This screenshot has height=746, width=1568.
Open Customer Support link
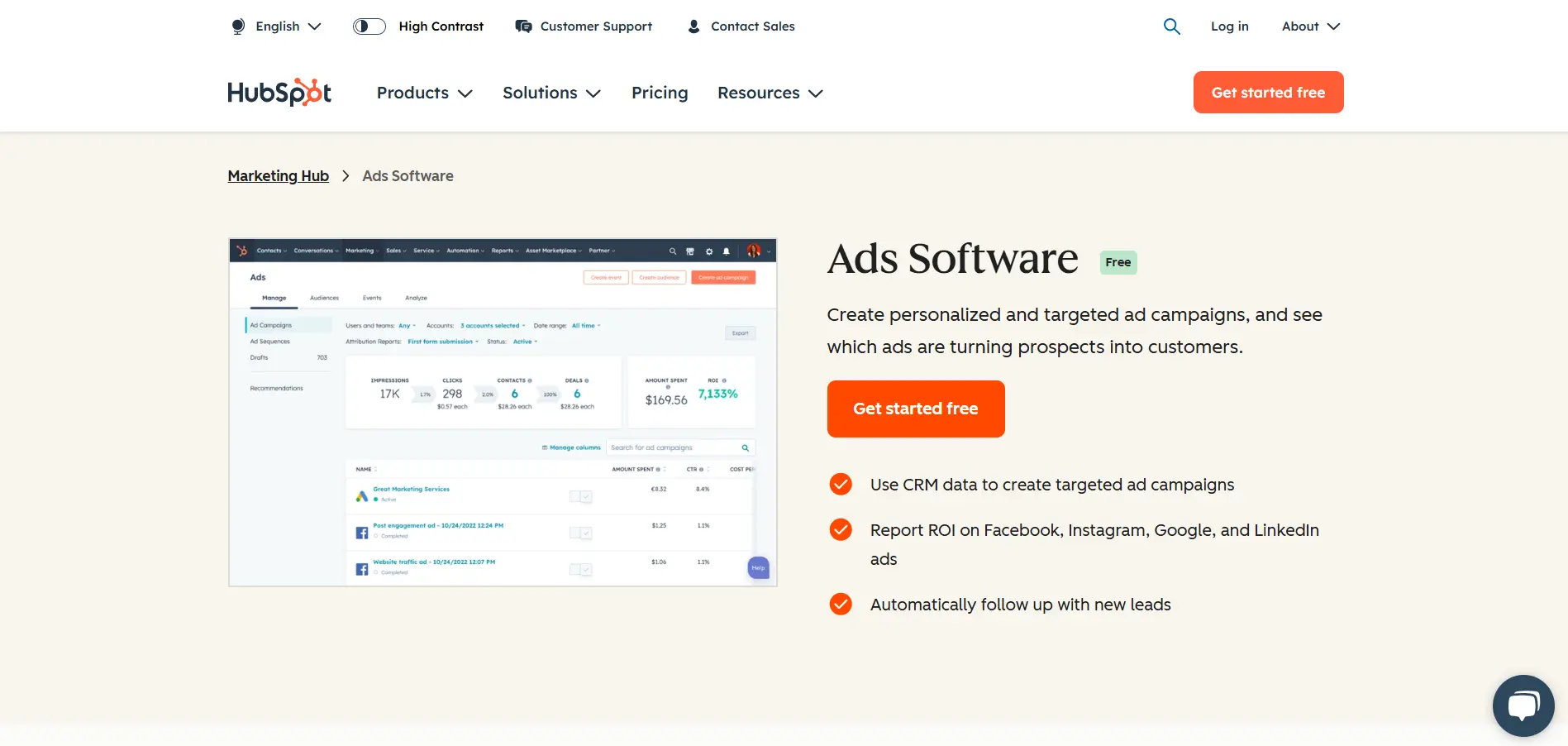(x=596, y=26)
